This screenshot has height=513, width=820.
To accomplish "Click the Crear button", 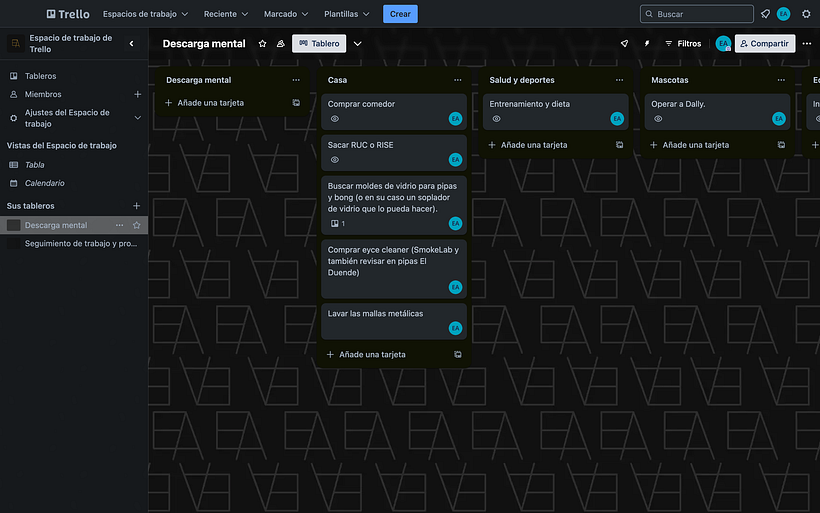I will (x=400, y=14).
